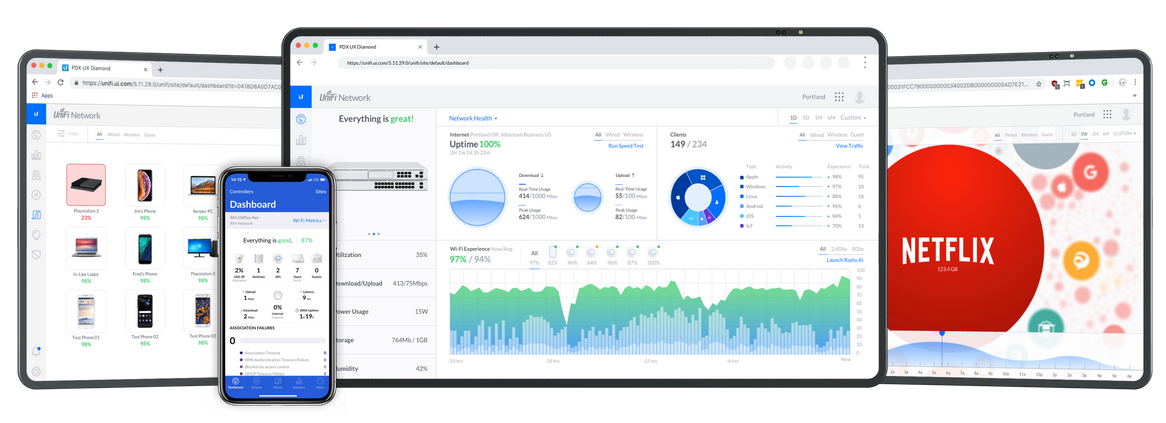The image size is (1166, 423).
Task: Click Portland site name in center window
Action: click(814, 97)
